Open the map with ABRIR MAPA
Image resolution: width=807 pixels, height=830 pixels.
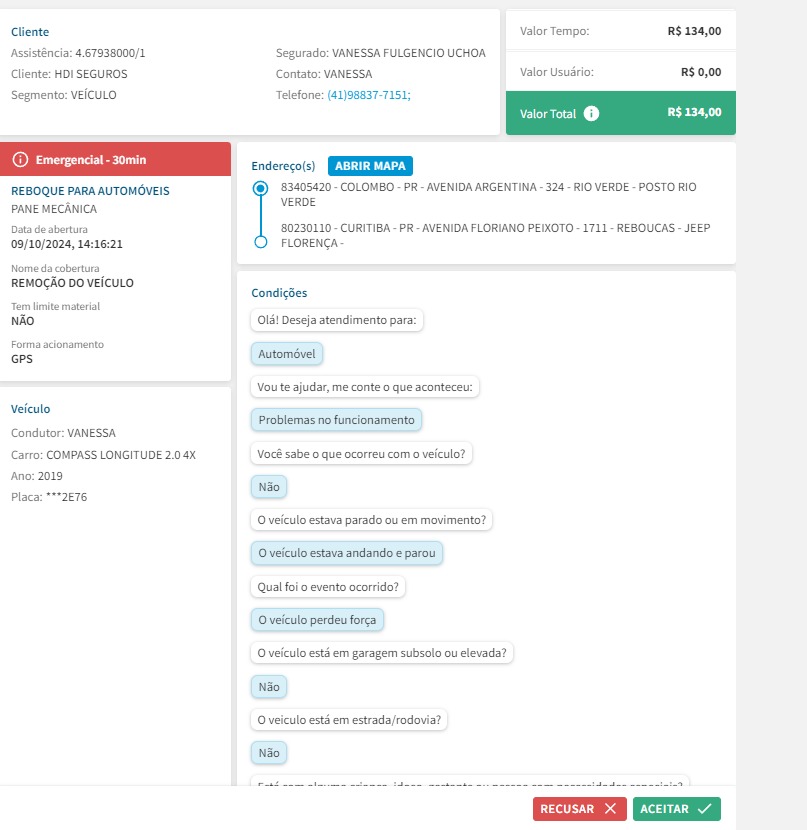tap(370, 166)
